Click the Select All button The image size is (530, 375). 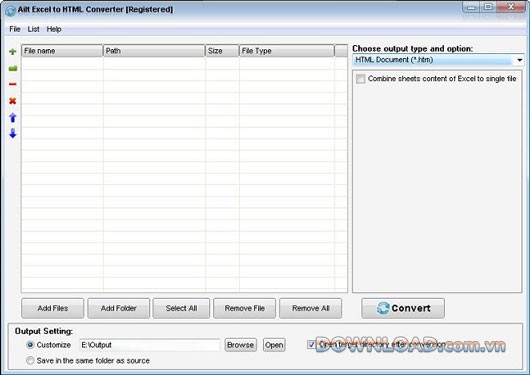[181, 308]
